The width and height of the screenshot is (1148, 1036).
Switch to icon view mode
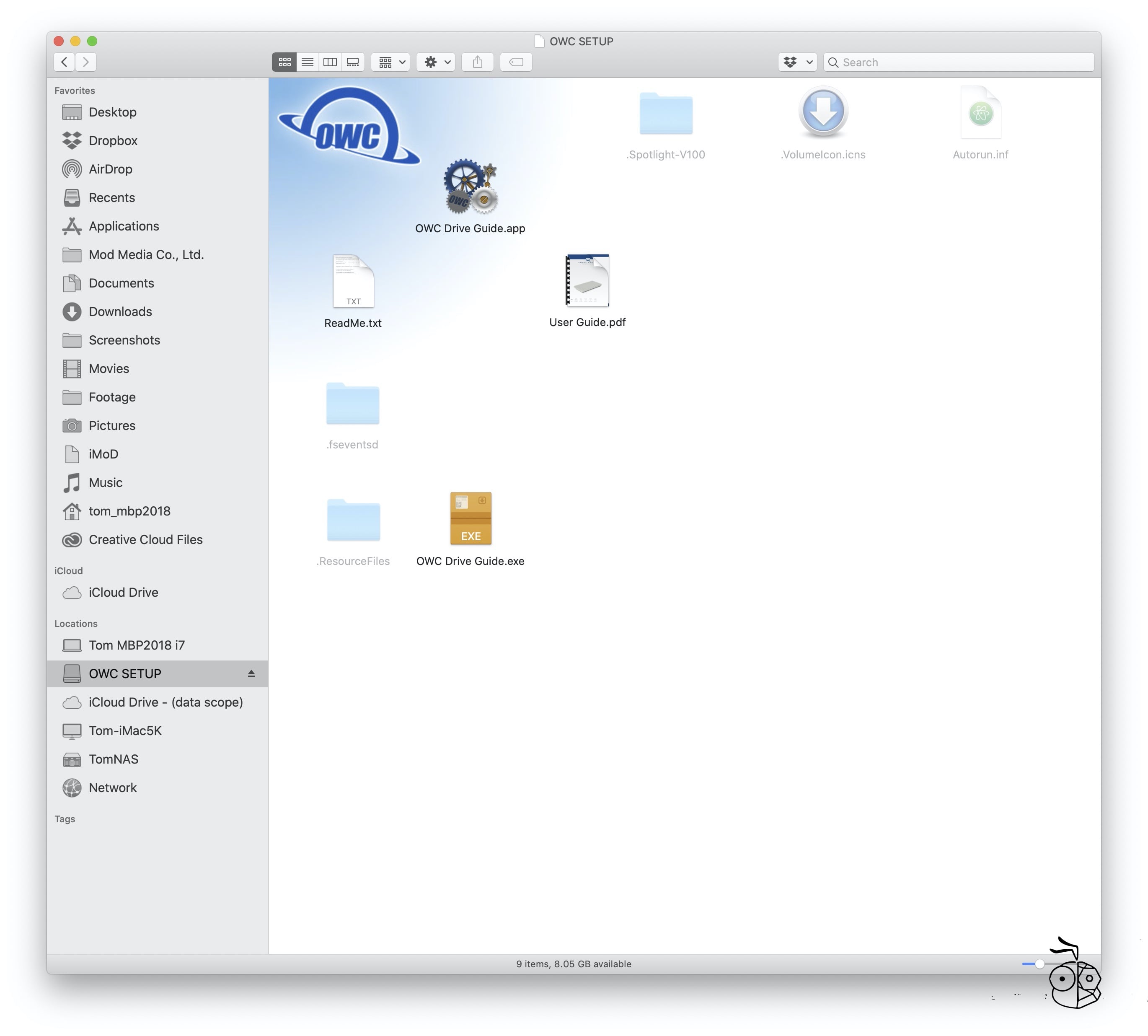284,62
